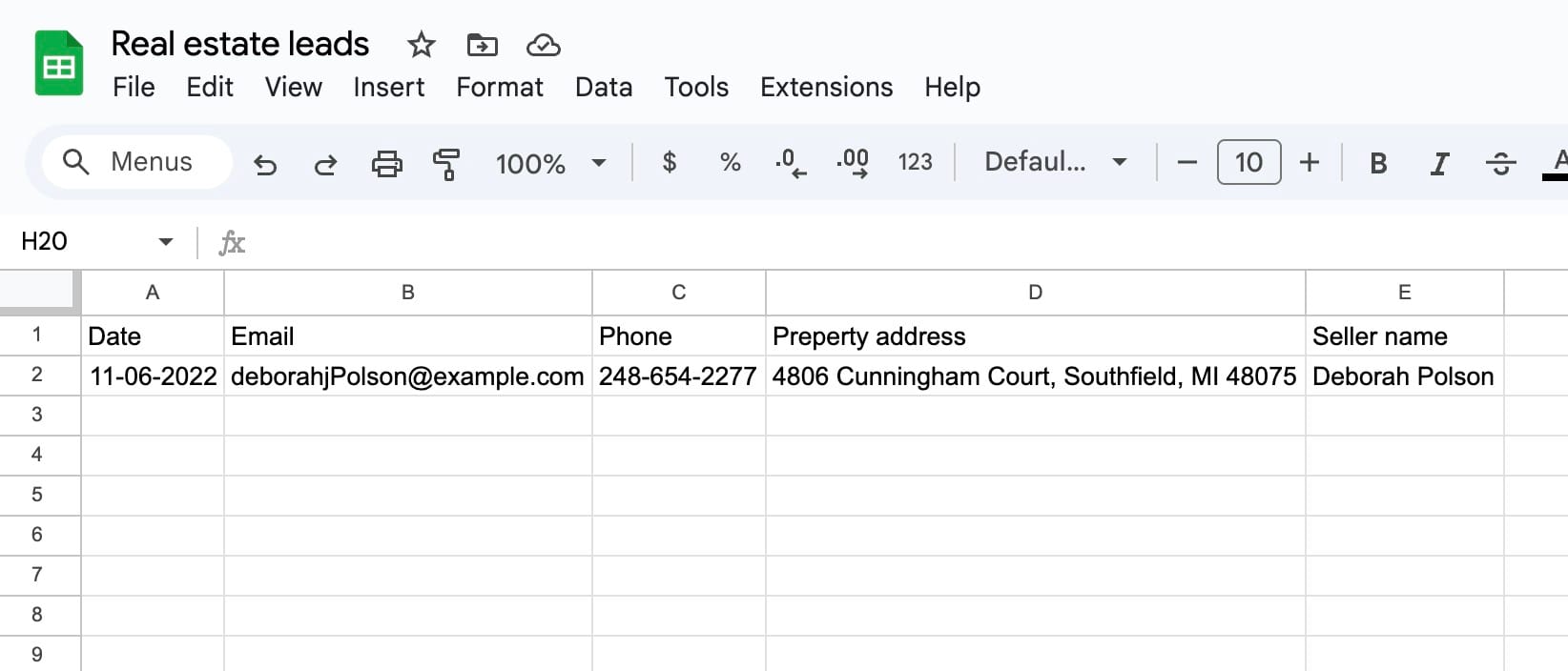Toggle italic formatting
Image resolution: width=1568 pixels, height=671 pixels.
pyautogui.click(x=1438, y=164)
